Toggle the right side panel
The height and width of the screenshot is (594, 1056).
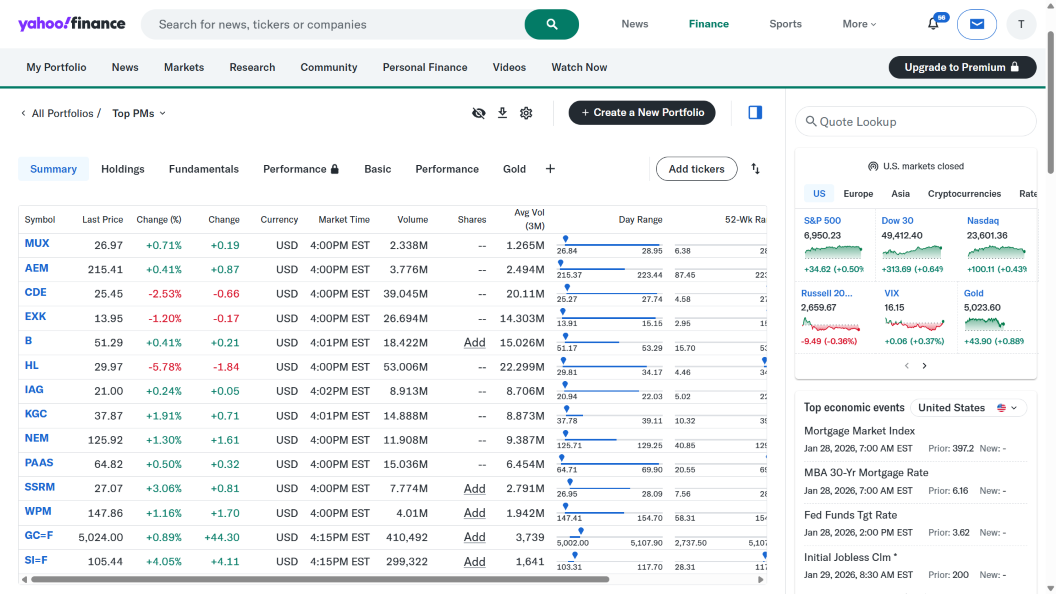click(x=755, y=113)
